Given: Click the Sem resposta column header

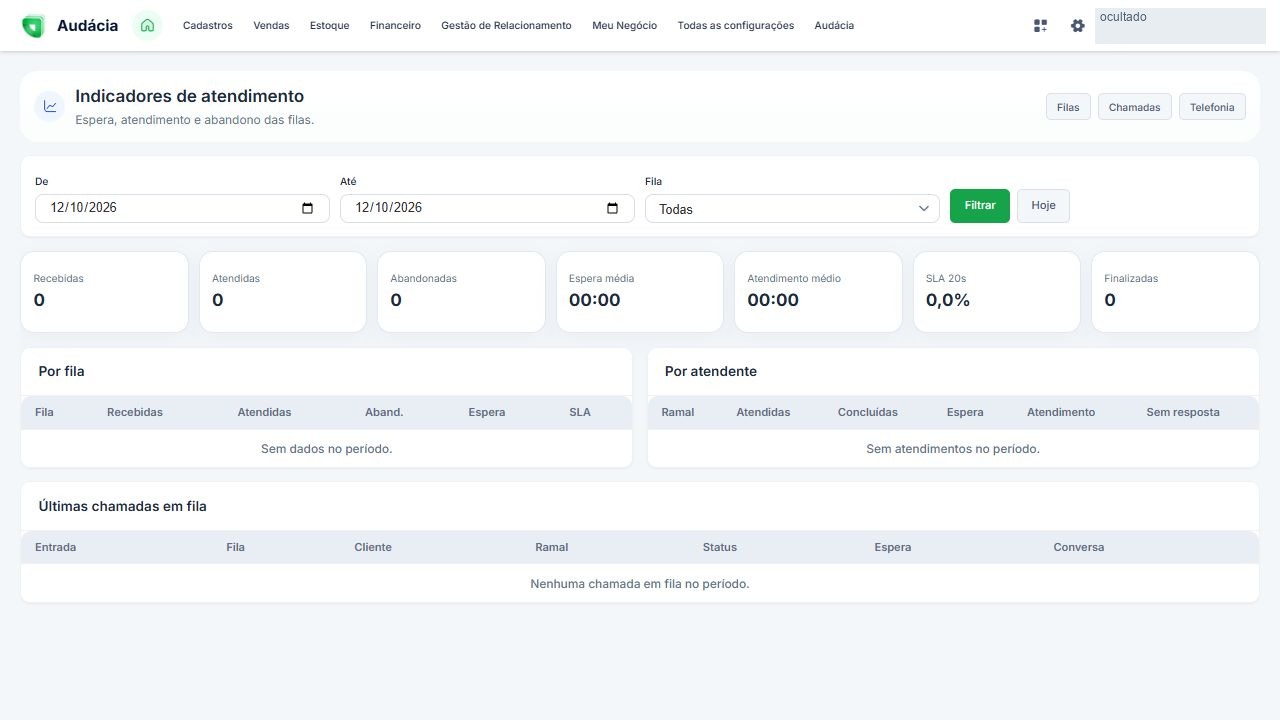Looking at the screenshot, I should [1183, 412].
